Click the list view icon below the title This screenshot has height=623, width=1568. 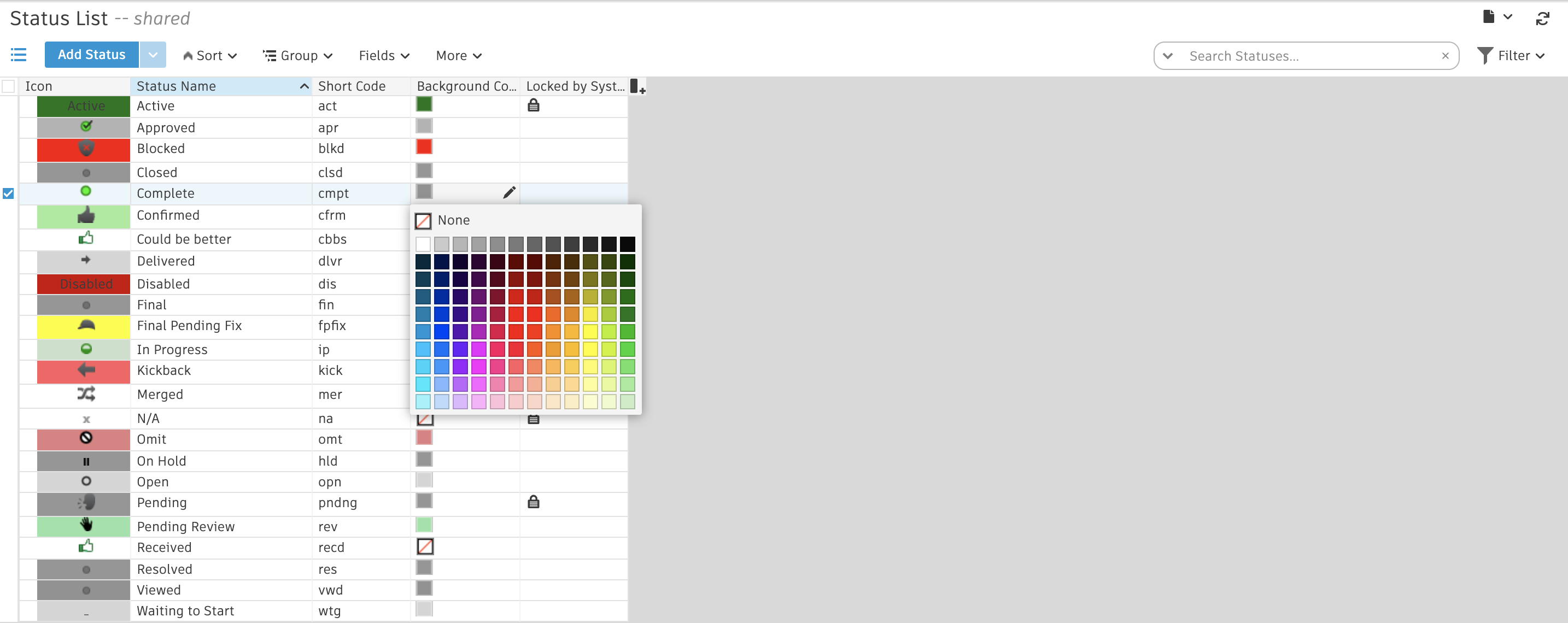click(18, 54)
